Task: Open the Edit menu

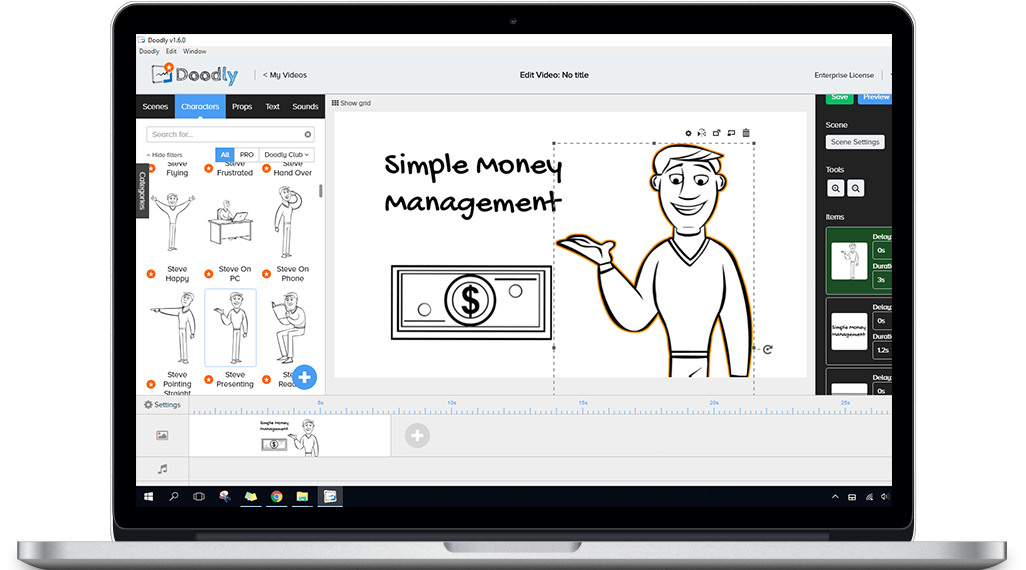Action: point(171,51)
